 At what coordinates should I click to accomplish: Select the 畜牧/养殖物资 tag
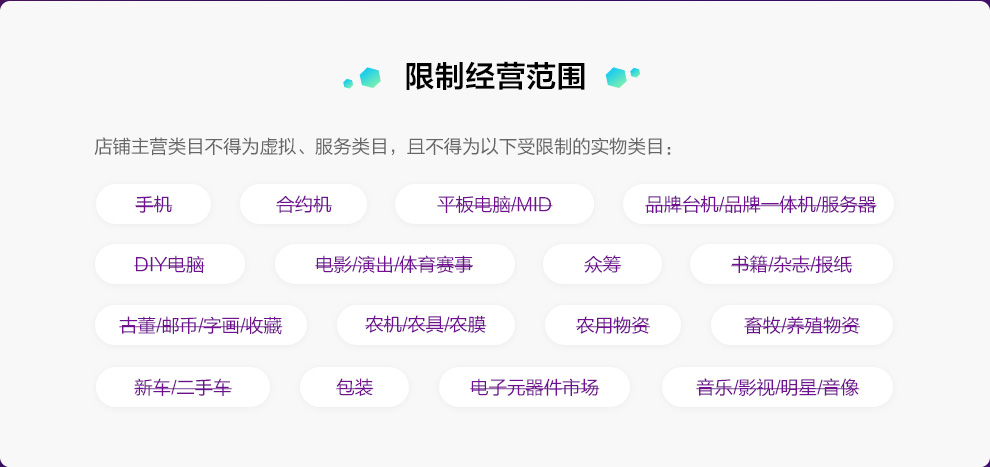(801, 326)
